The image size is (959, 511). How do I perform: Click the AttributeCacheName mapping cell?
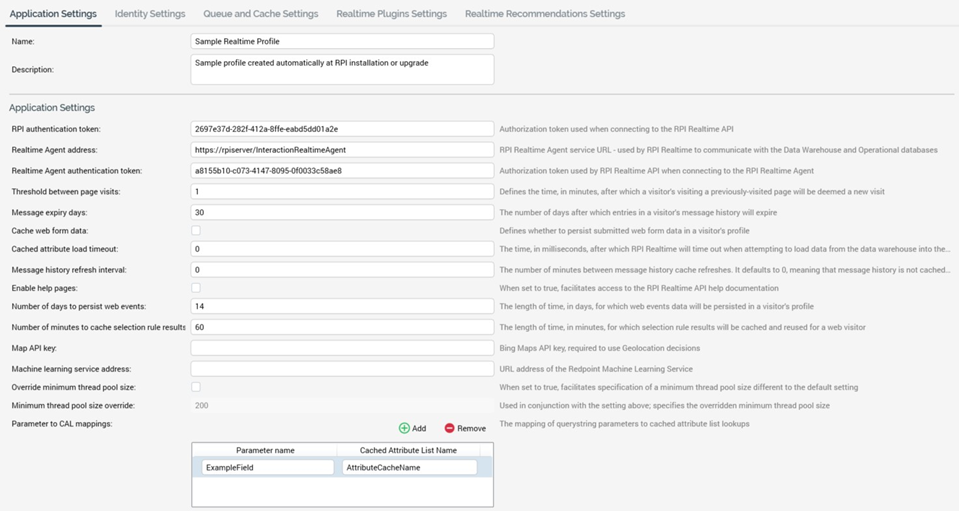409,467
